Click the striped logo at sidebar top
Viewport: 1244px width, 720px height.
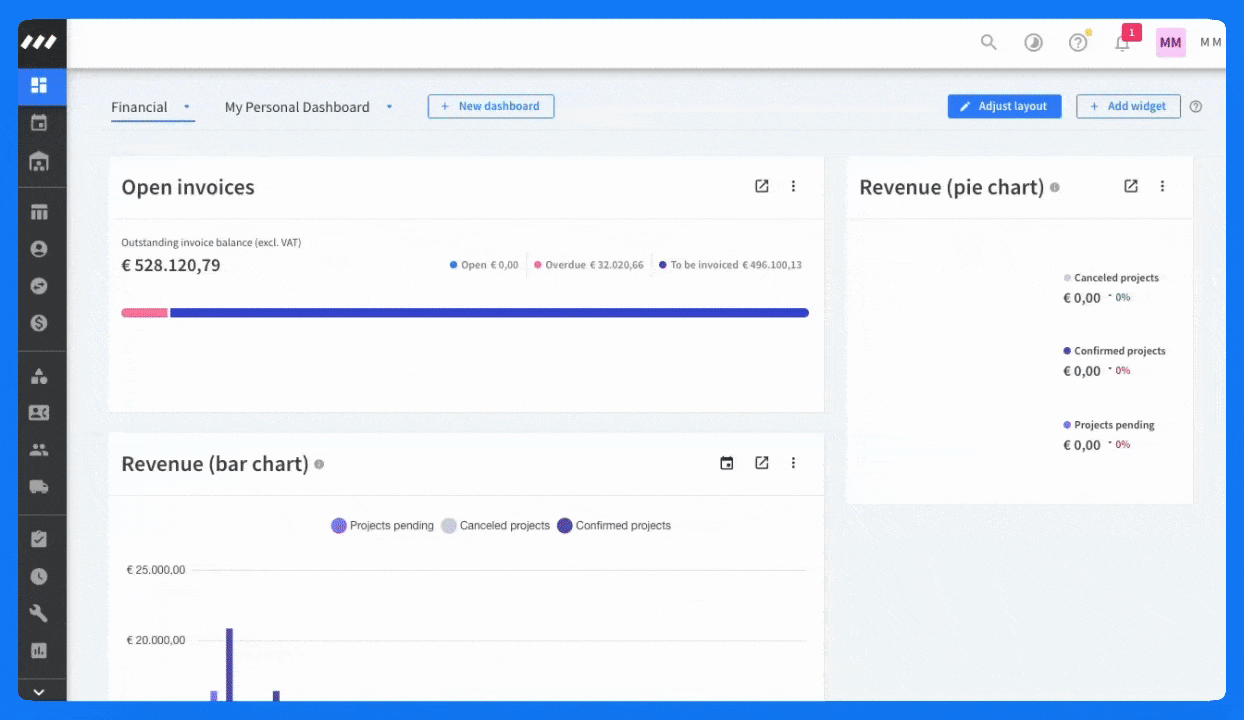coord(40,42)
